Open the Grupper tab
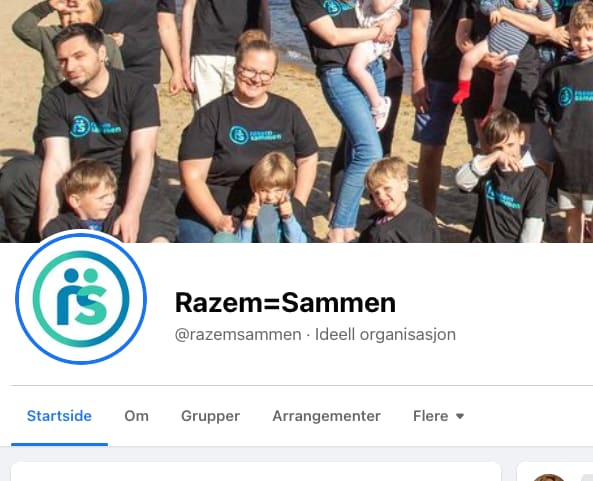593x481 pixels. pyautogui.click(x=210, y=416)
